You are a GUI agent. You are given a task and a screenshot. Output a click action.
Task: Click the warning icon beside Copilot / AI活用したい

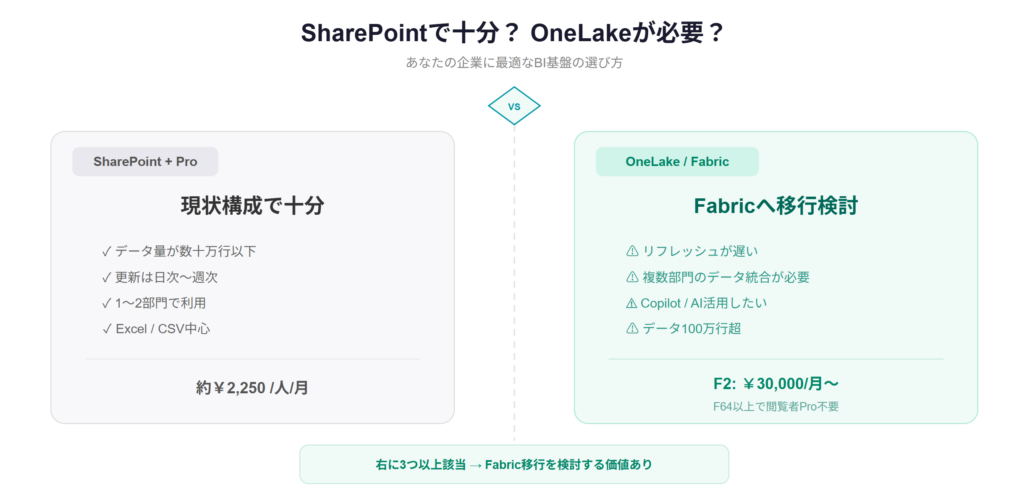pyautogui.click(x=631, y=303)
